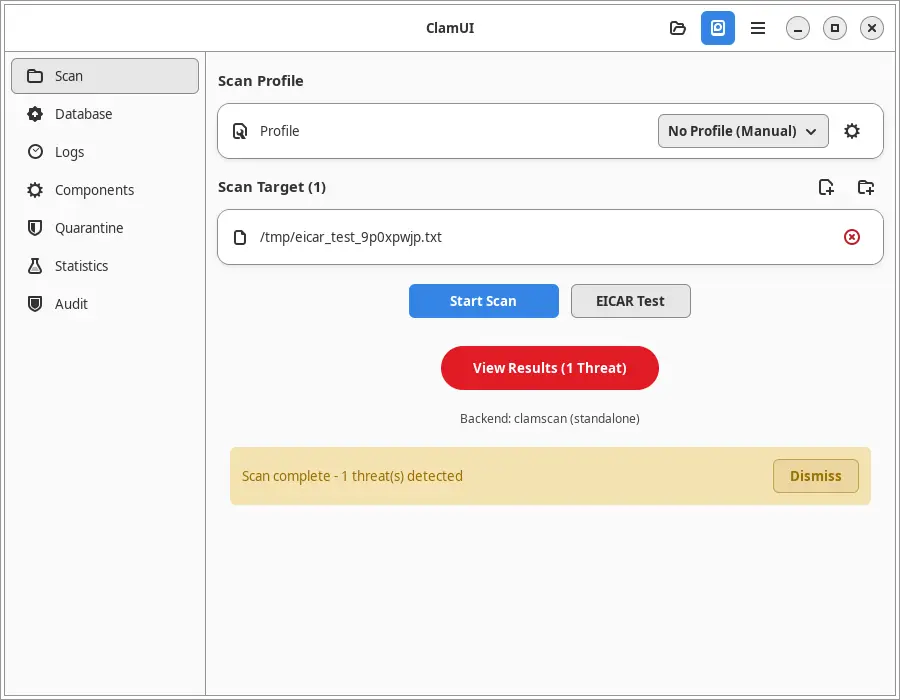Switch to the Database page
This screenshot has height=700, width=900.
105,114
